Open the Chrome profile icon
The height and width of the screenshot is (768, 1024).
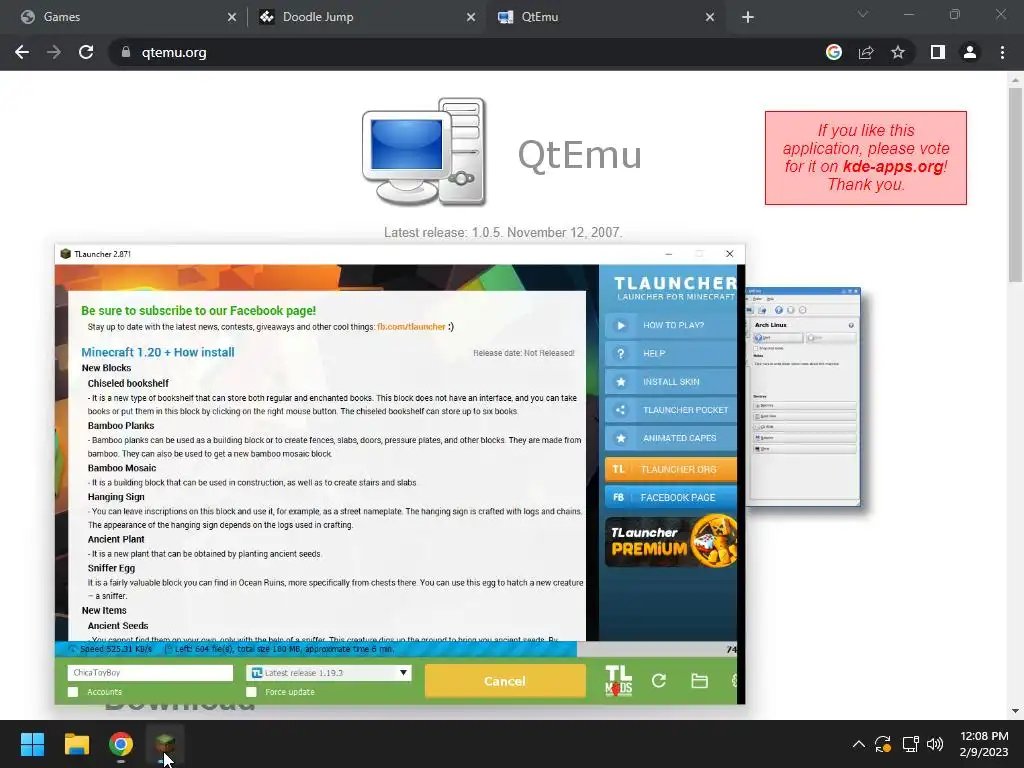point(970,52)
